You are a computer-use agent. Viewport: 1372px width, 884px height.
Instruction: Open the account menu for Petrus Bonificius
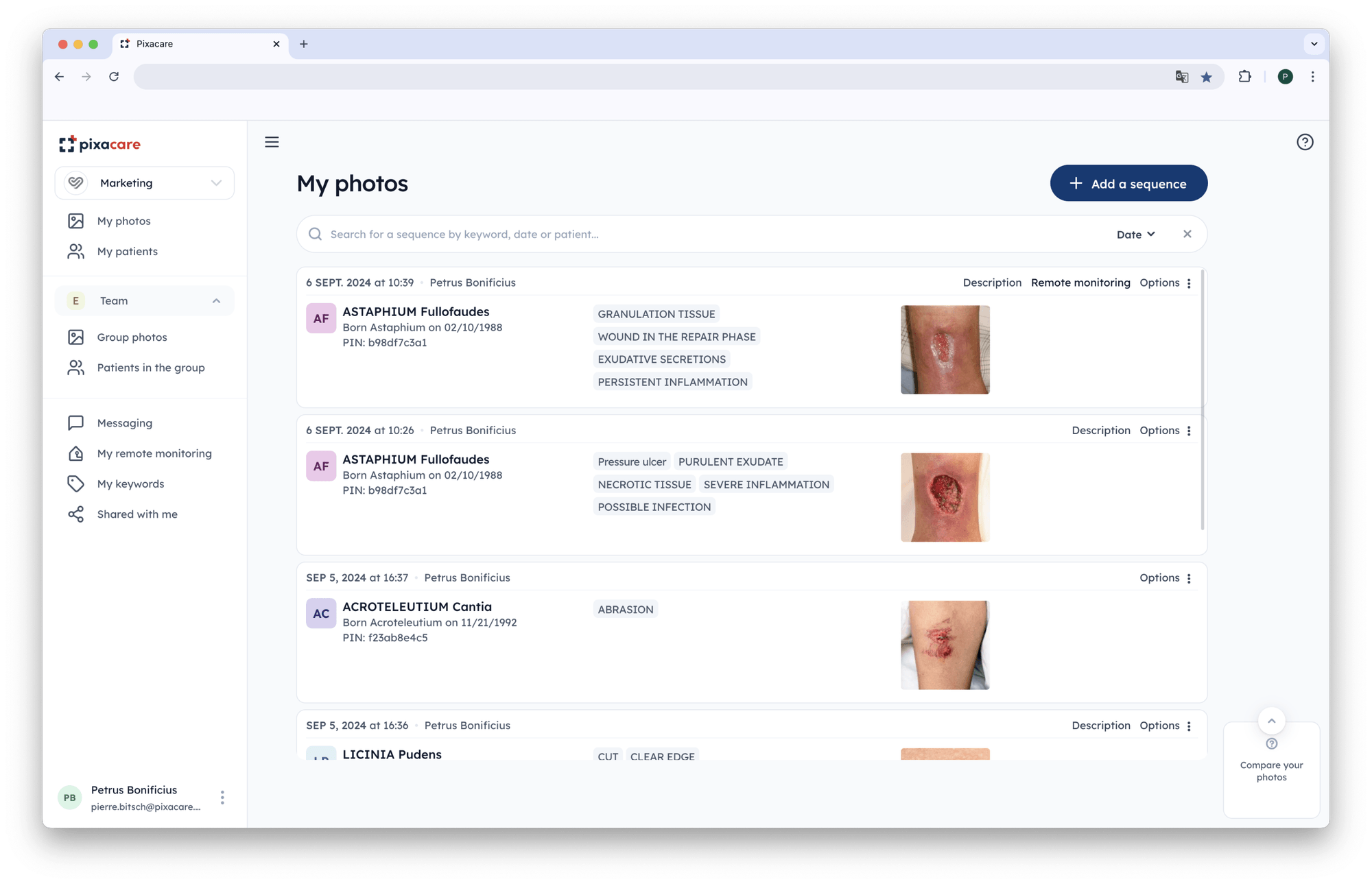[222, 797]
